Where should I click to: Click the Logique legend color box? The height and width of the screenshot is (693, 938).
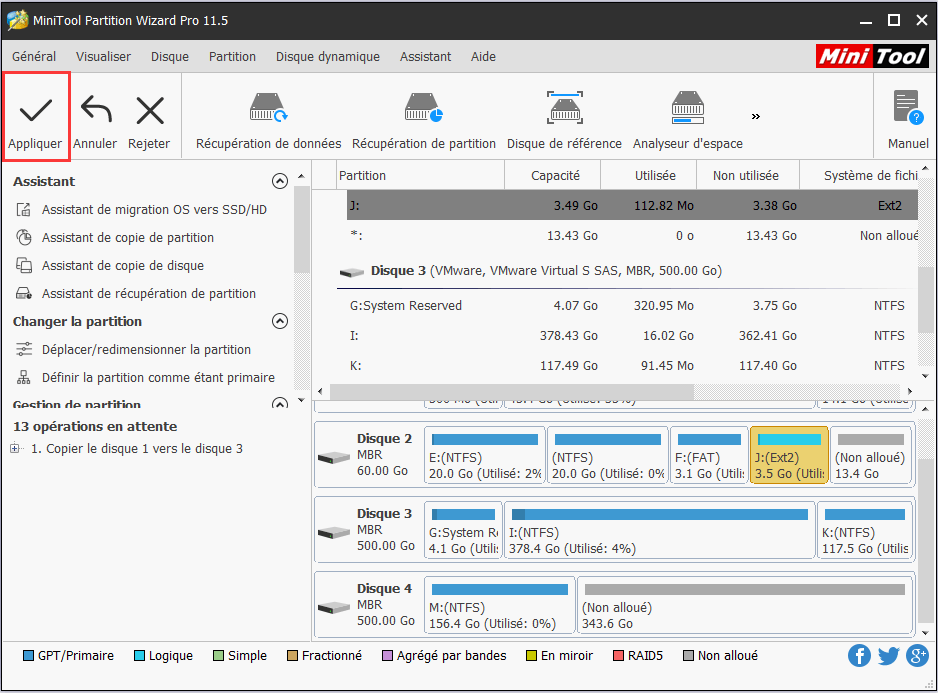(139, 656)
